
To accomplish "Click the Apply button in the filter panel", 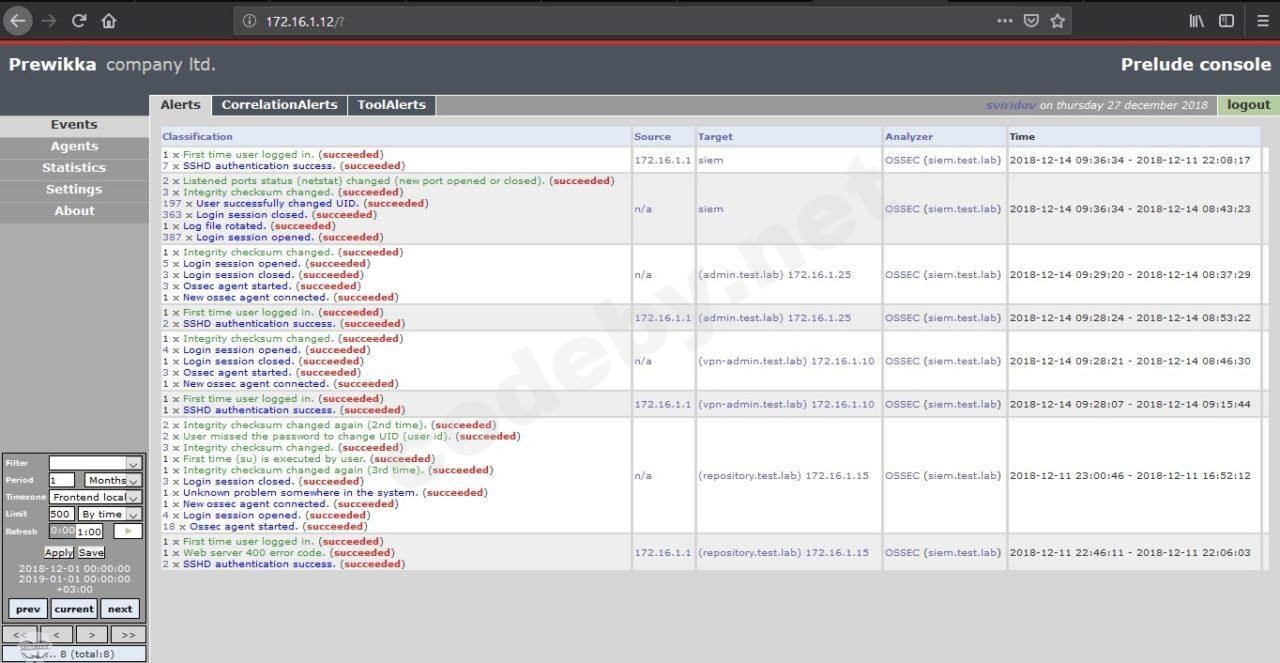I will pos(58,551).
